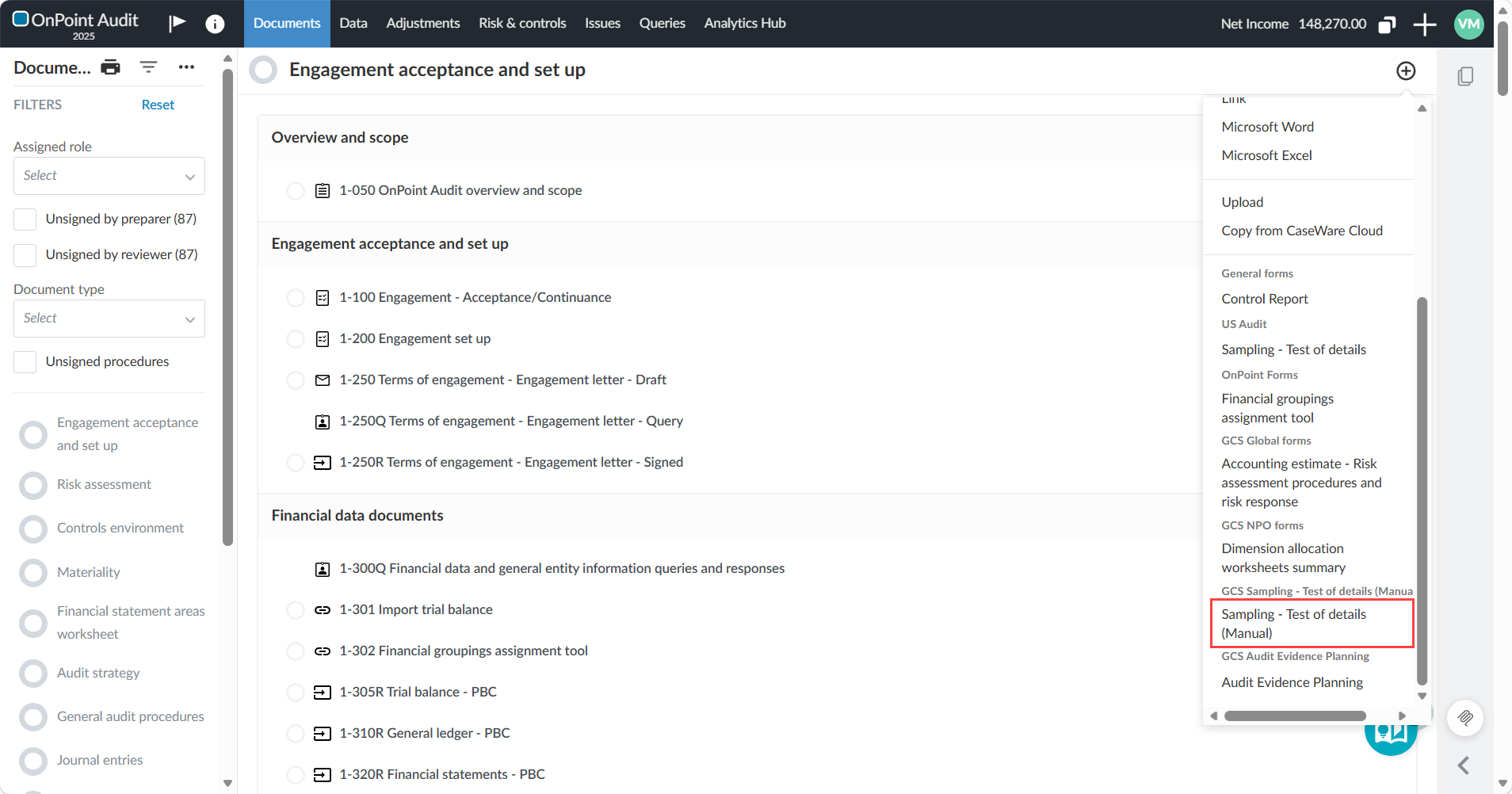This screenshot has width=1512, height=794.
Task: Click the flag icon in top bar
Action: coord(178,23)
